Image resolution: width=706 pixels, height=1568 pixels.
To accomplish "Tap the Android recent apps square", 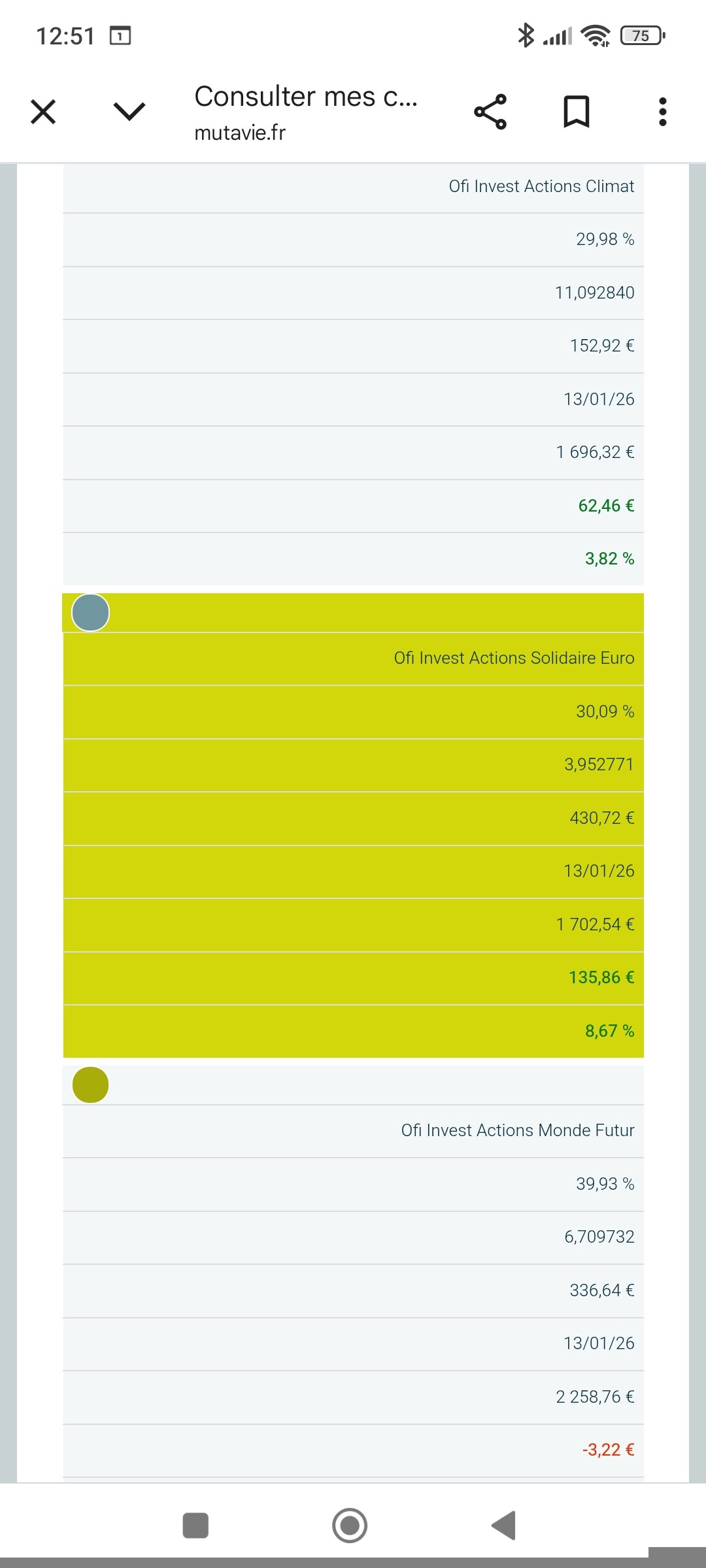I will tap(195, 1526).
